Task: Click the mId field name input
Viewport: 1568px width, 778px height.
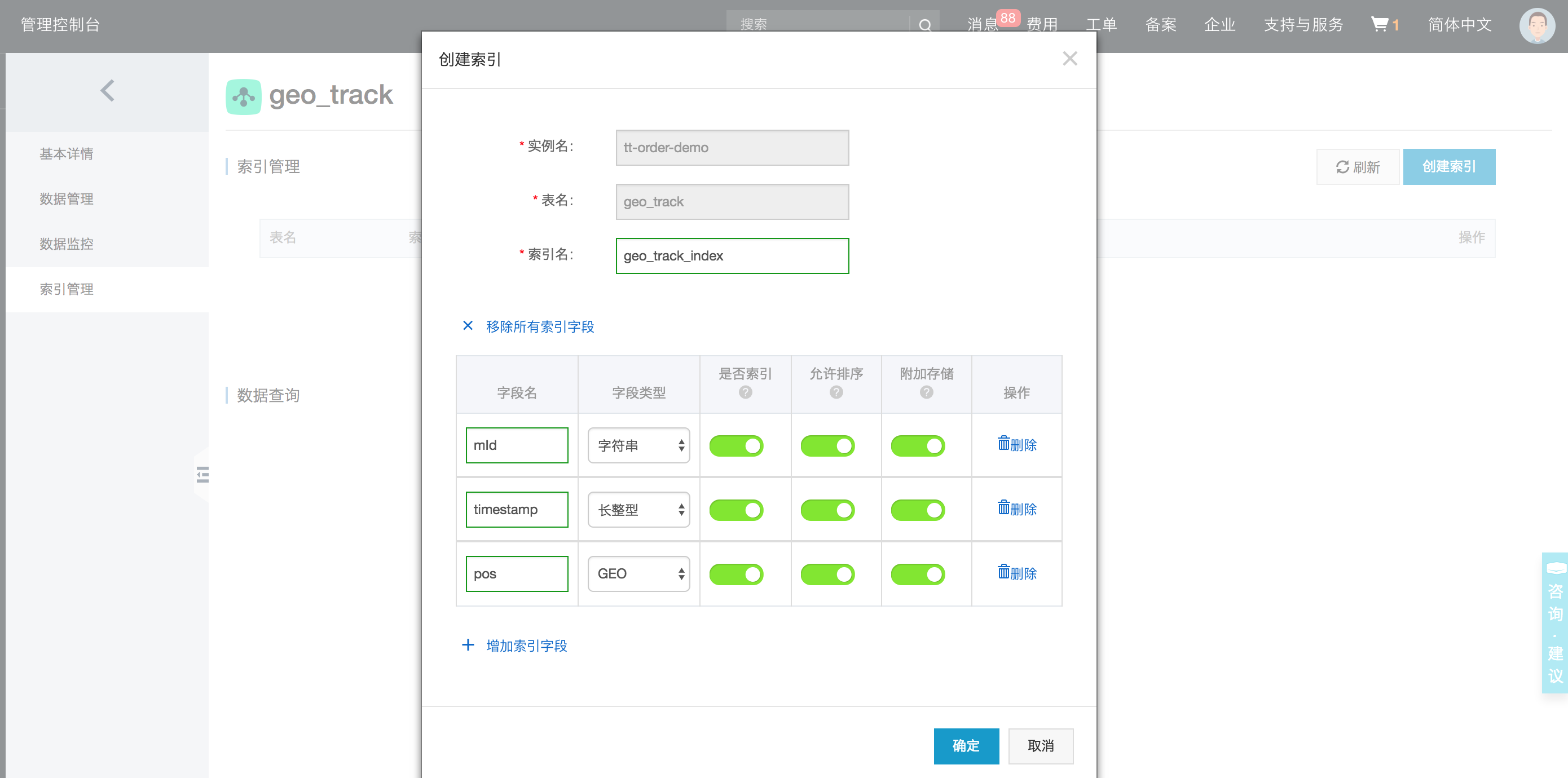Action: click(517, 445)
